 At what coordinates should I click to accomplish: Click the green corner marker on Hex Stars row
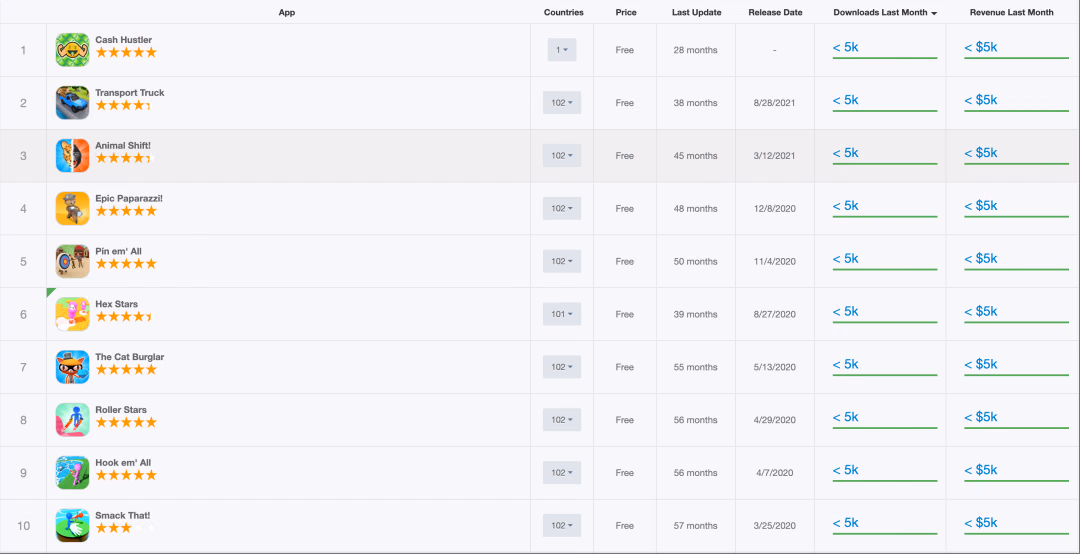(x=50, y=292)
